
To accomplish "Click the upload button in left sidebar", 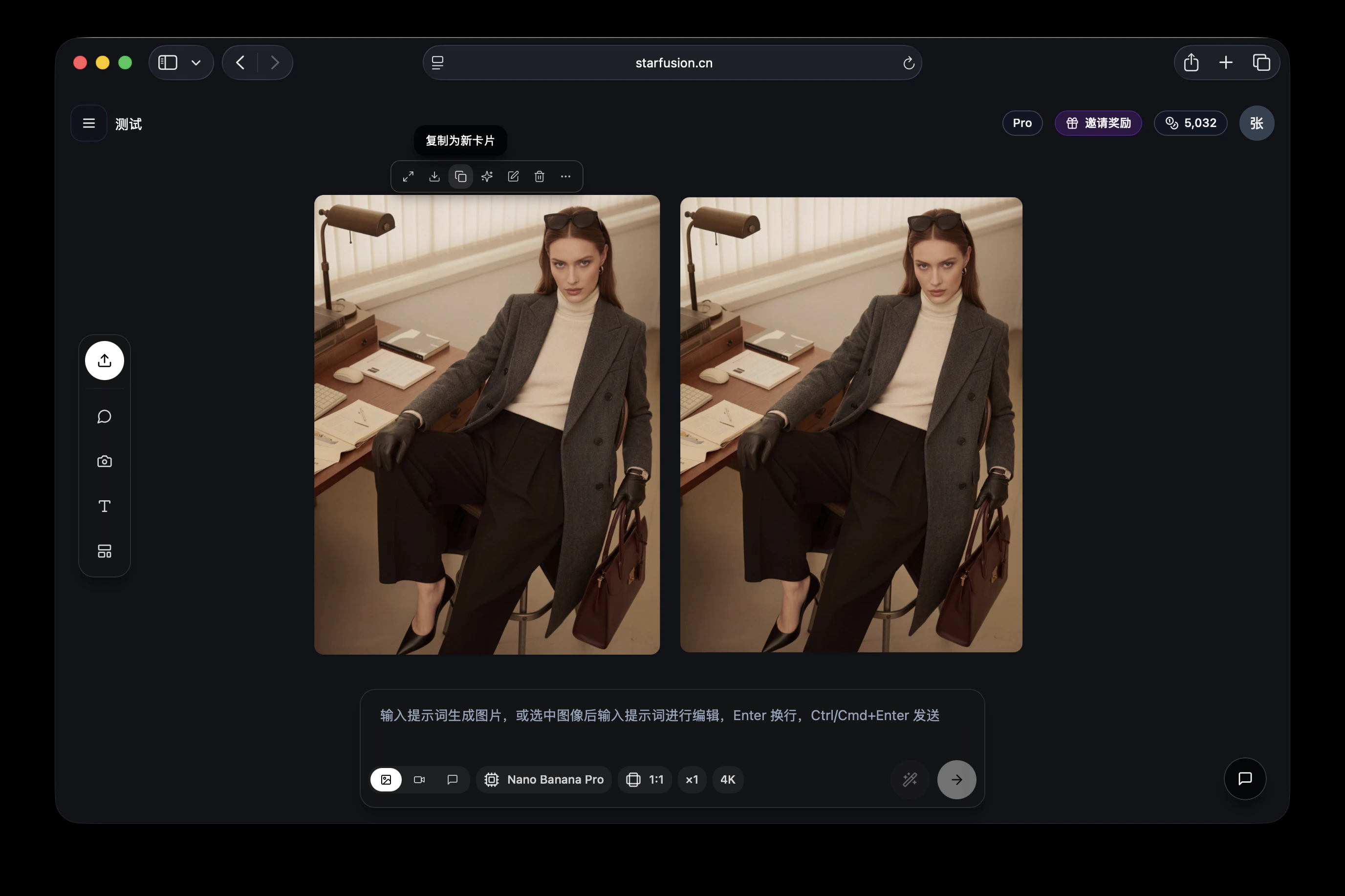I will (x=105, y=361).
